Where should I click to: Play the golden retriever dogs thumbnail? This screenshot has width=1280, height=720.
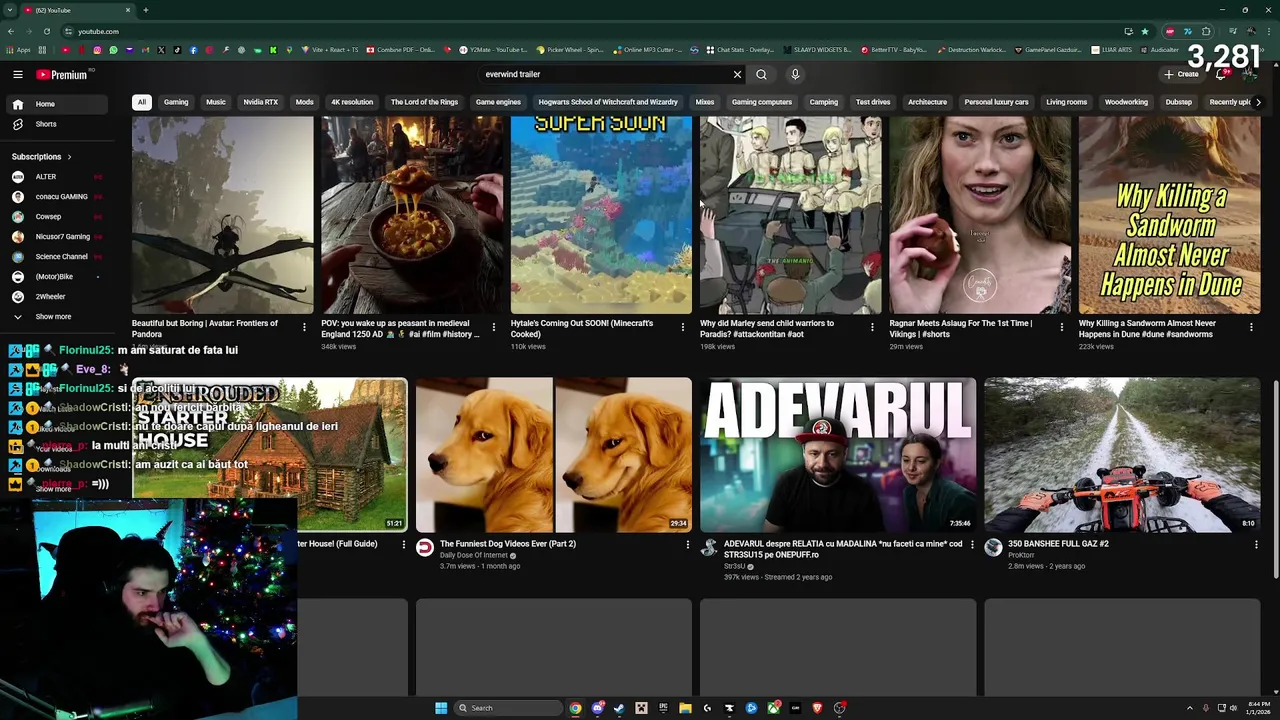[554, 454]
